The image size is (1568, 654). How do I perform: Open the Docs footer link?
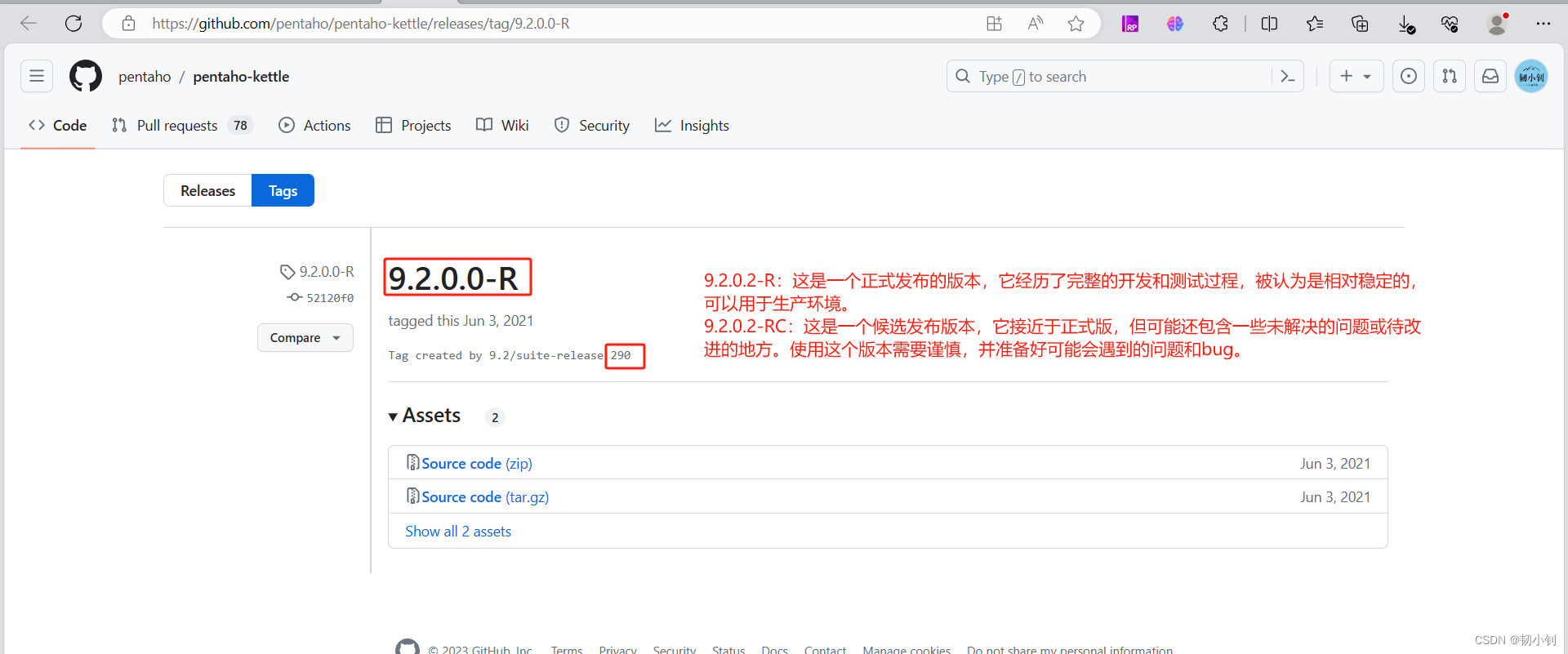[774, 649]
